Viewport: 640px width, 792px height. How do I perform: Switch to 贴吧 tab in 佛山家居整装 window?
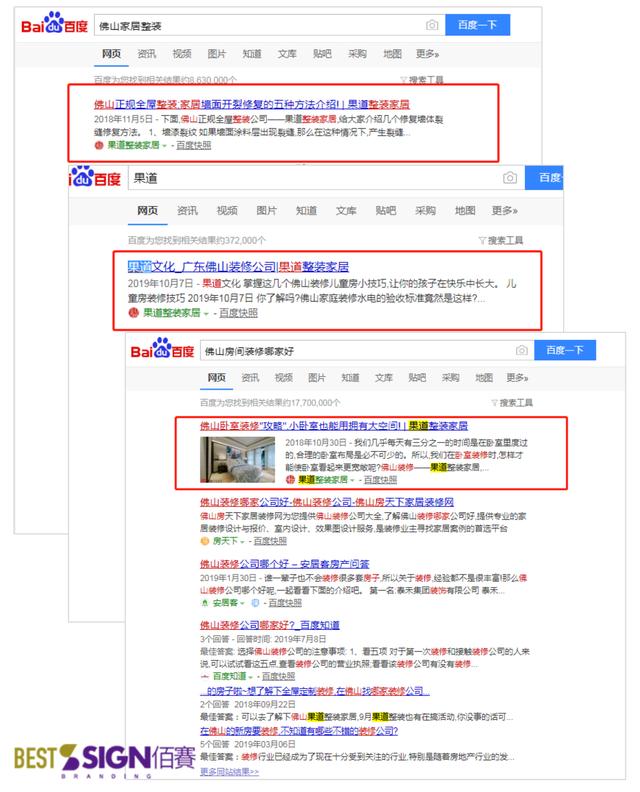pos(322,54)
